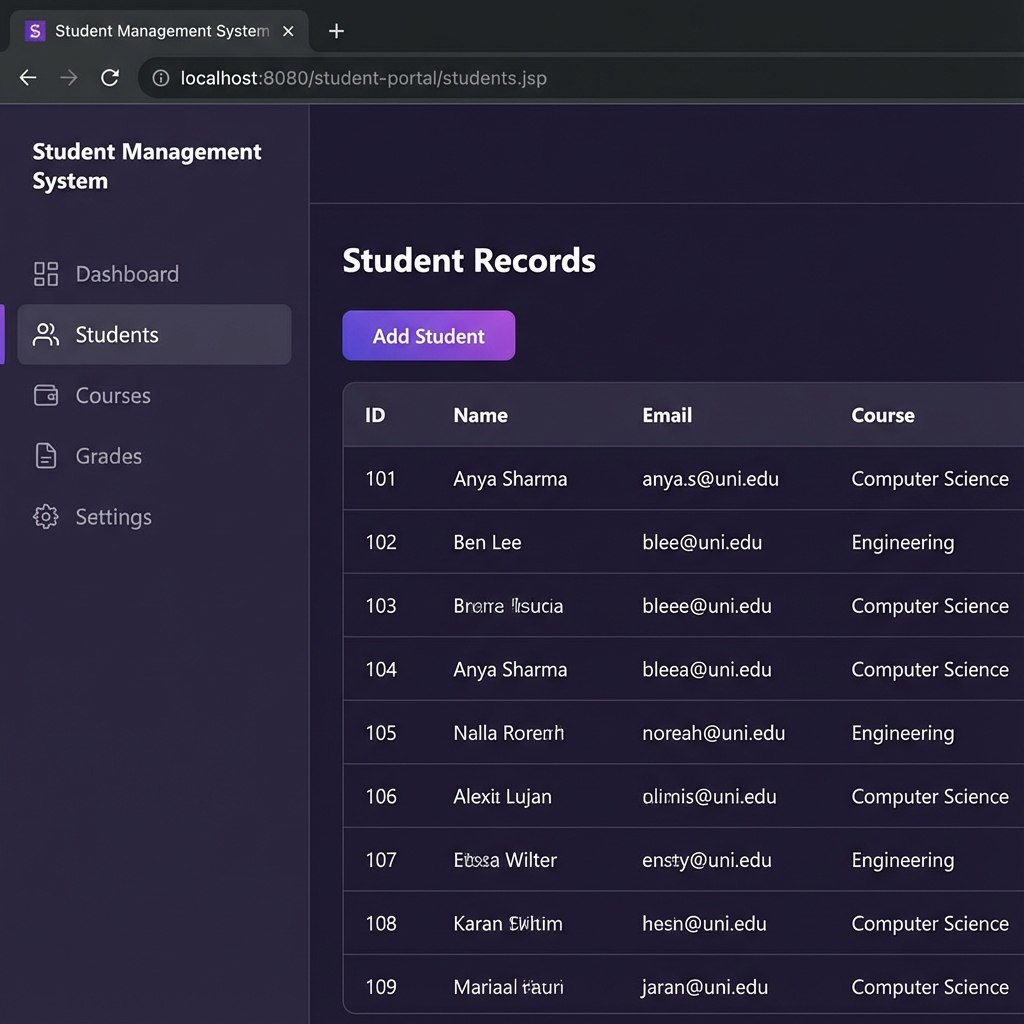Open Settings via the gear icon
The width and height of the screenshot is (1024, 1024).
coord(45,517)
